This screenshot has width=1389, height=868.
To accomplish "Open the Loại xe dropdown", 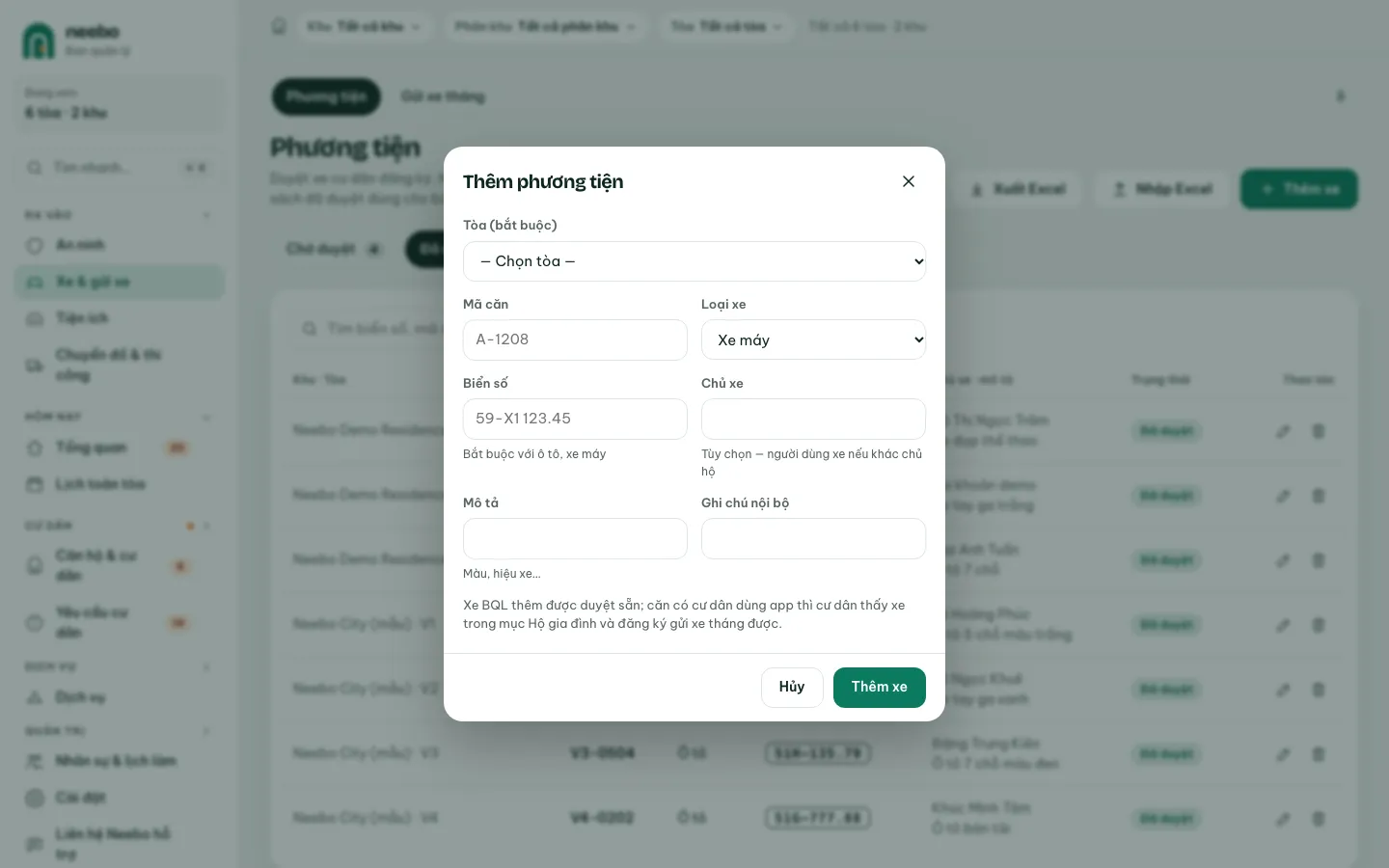I will coord(813,339).
